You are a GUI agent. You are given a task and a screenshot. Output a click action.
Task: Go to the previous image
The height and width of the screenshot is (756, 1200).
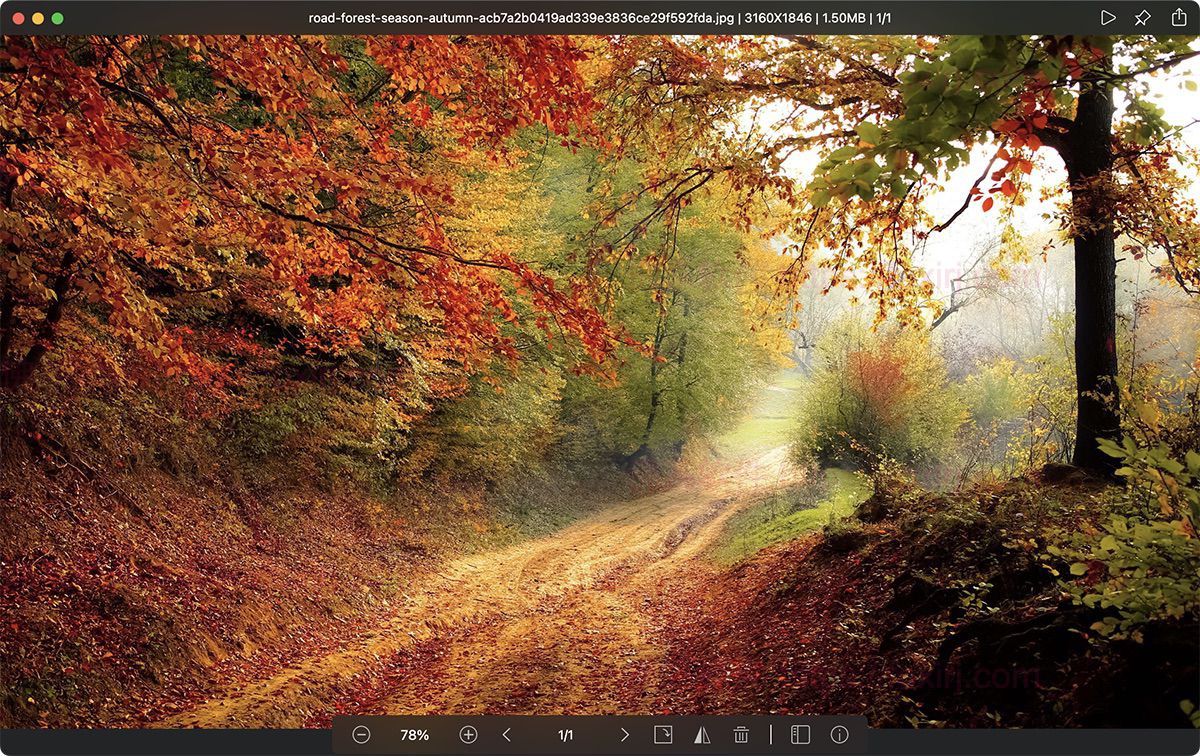point(506,734)
